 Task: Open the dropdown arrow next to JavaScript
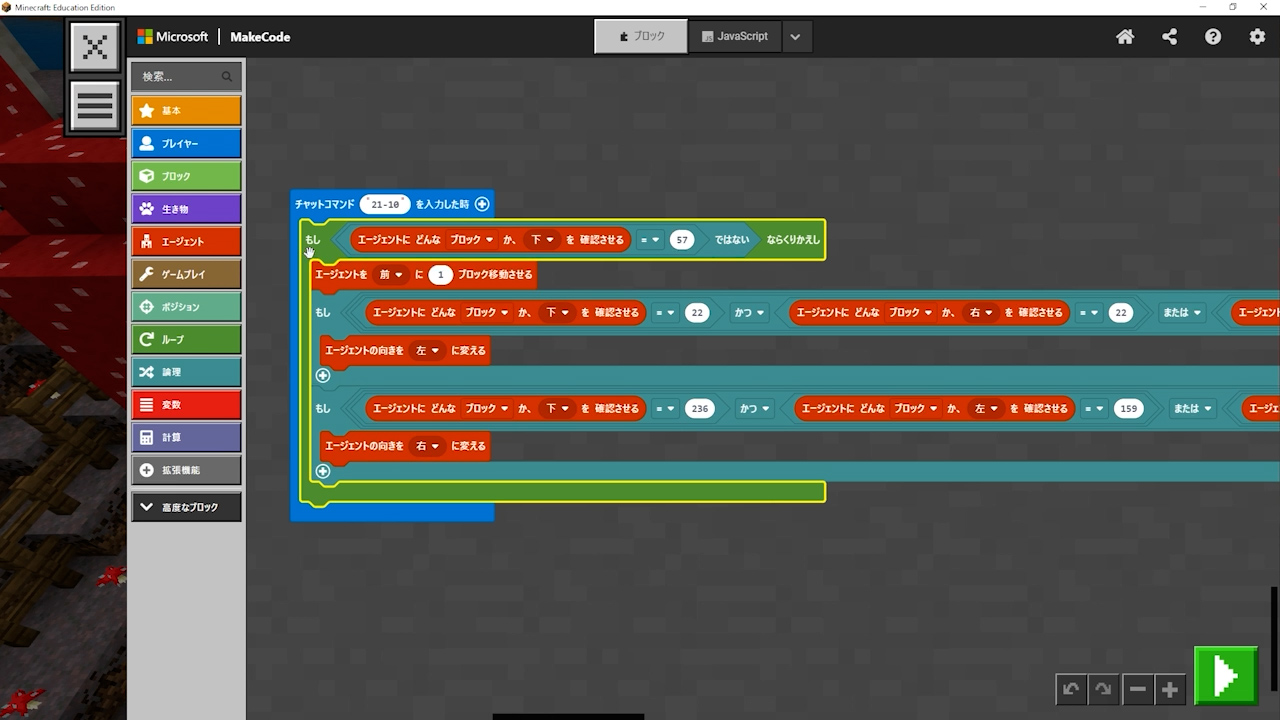click(x=795, y=37)
